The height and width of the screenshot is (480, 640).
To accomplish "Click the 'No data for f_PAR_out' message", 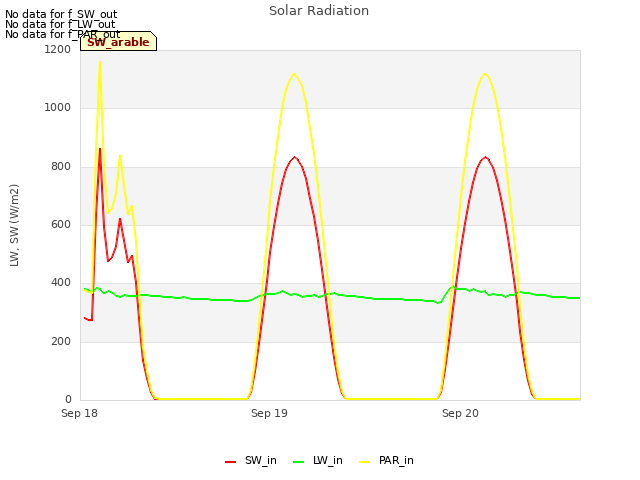I will click(x=63, y=34).
